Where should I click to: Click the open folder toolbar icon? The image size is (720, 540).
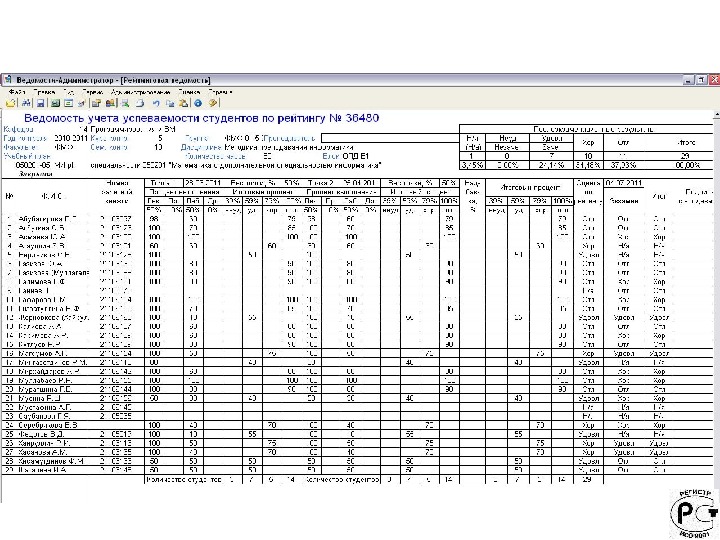tap(10, 103)
